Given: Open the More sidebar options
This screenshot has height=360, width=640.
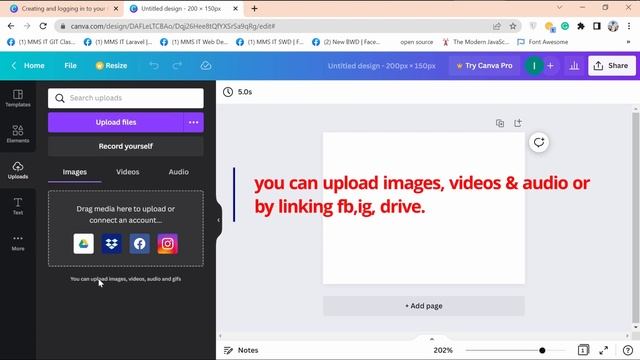Looking at the screenshot, I should 18,242.
